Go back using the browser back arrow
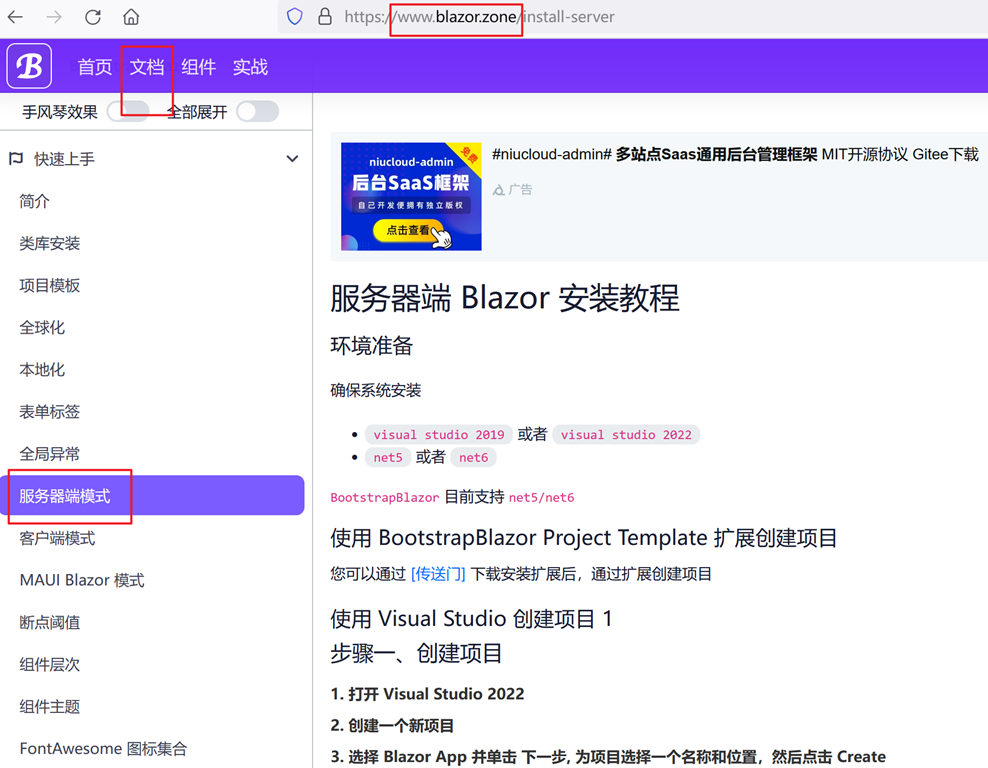The height and width of the screenshot is (768, 988). coord(15,17)
